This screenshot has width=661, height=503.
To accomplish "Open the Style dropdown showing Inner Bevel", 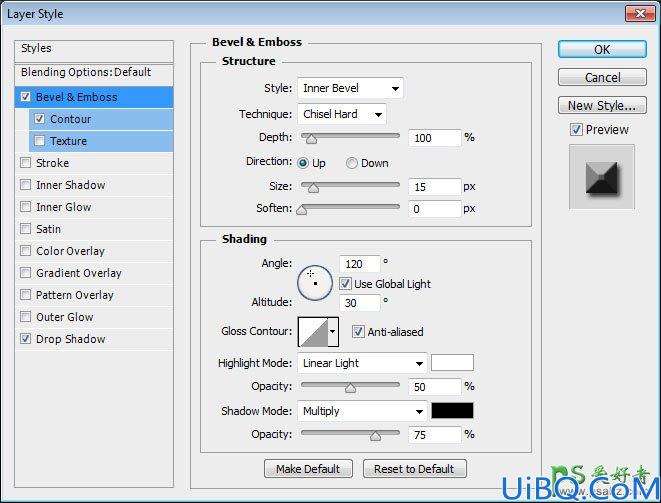I will click(x=350, y=88).
